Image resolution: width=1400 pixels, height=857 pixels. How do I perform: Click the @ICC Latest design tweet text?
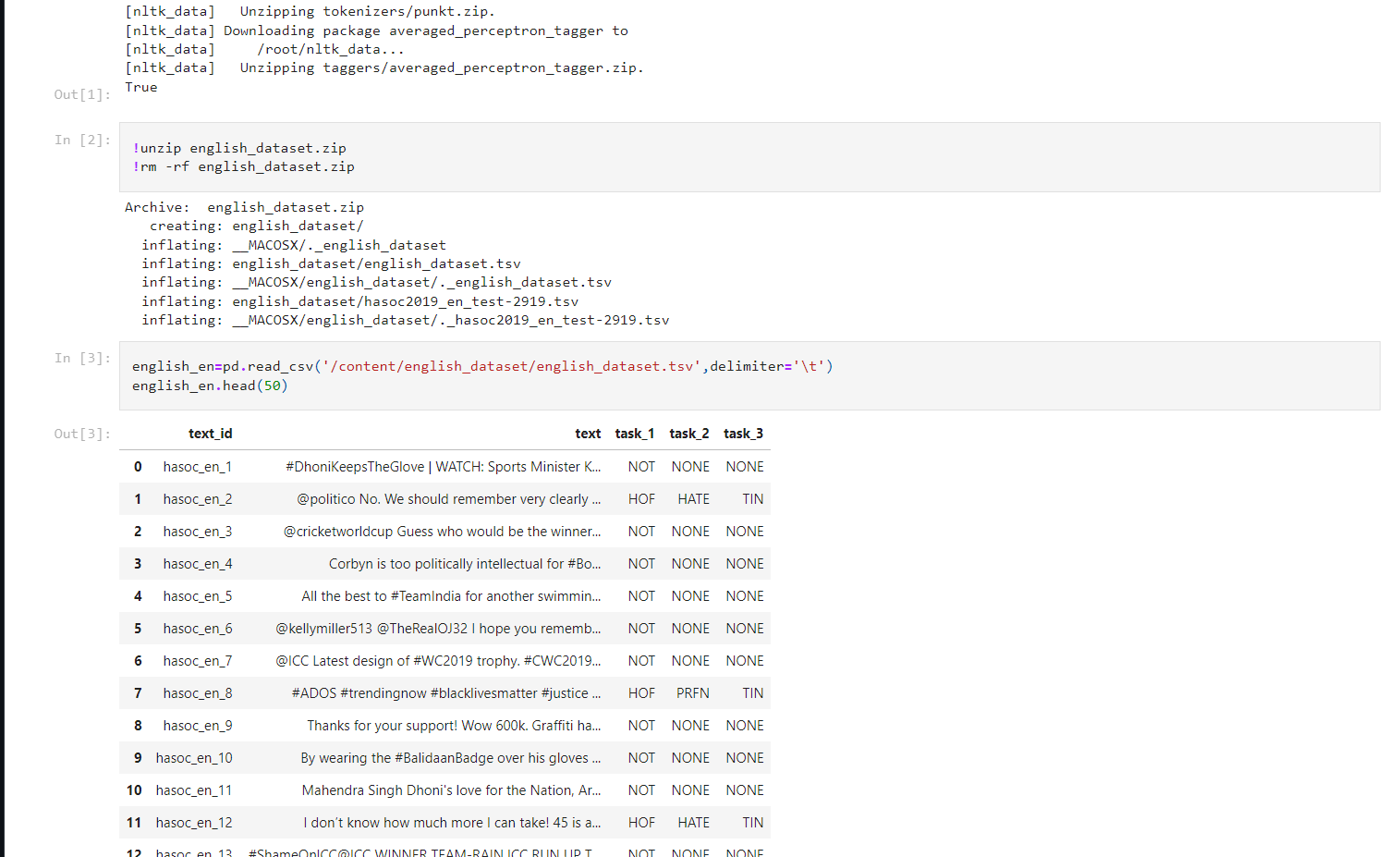click(x=439, y=661)
